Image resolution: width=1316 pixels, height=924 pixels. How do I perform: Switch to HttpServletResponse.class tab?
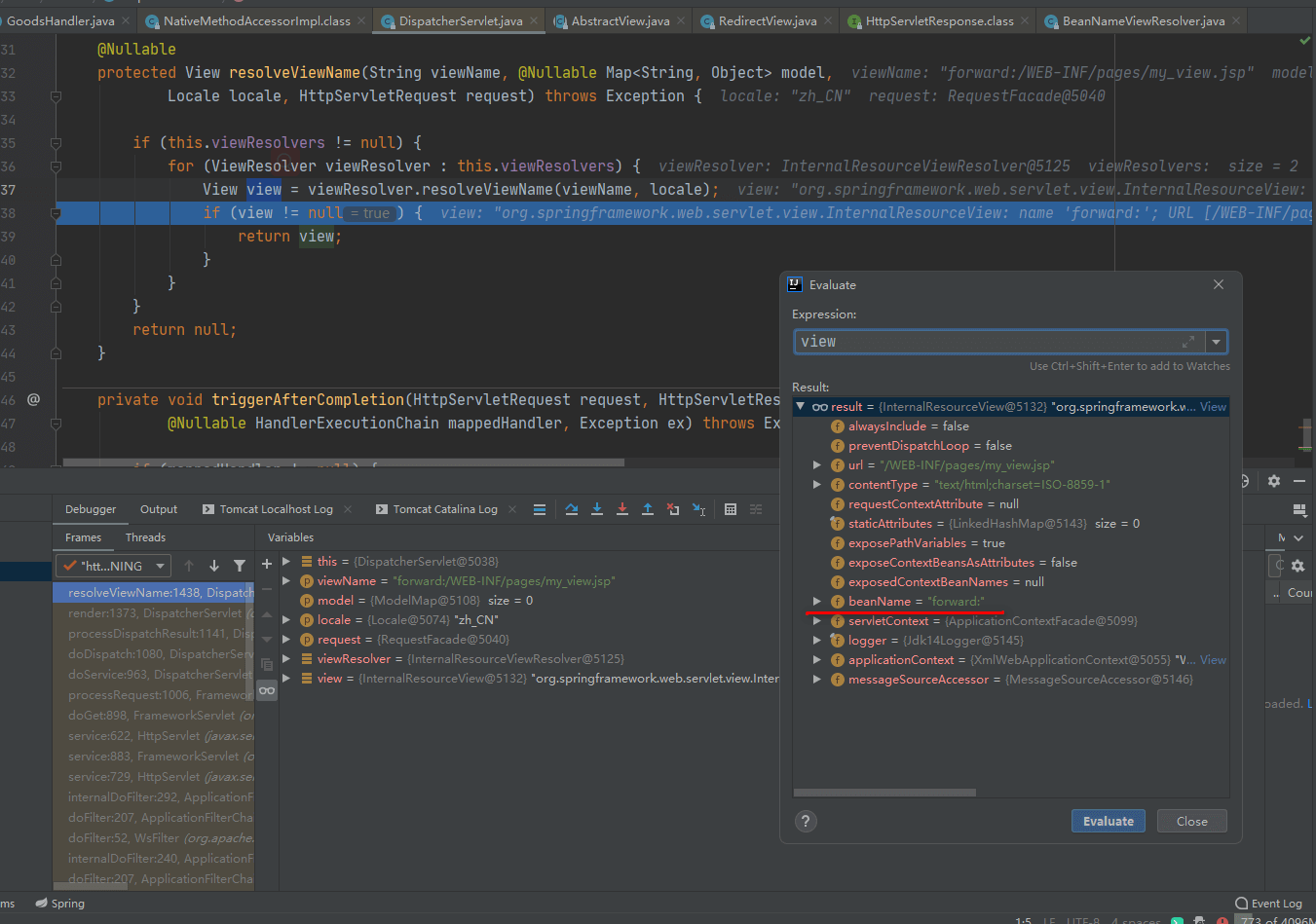click(939, 20)
